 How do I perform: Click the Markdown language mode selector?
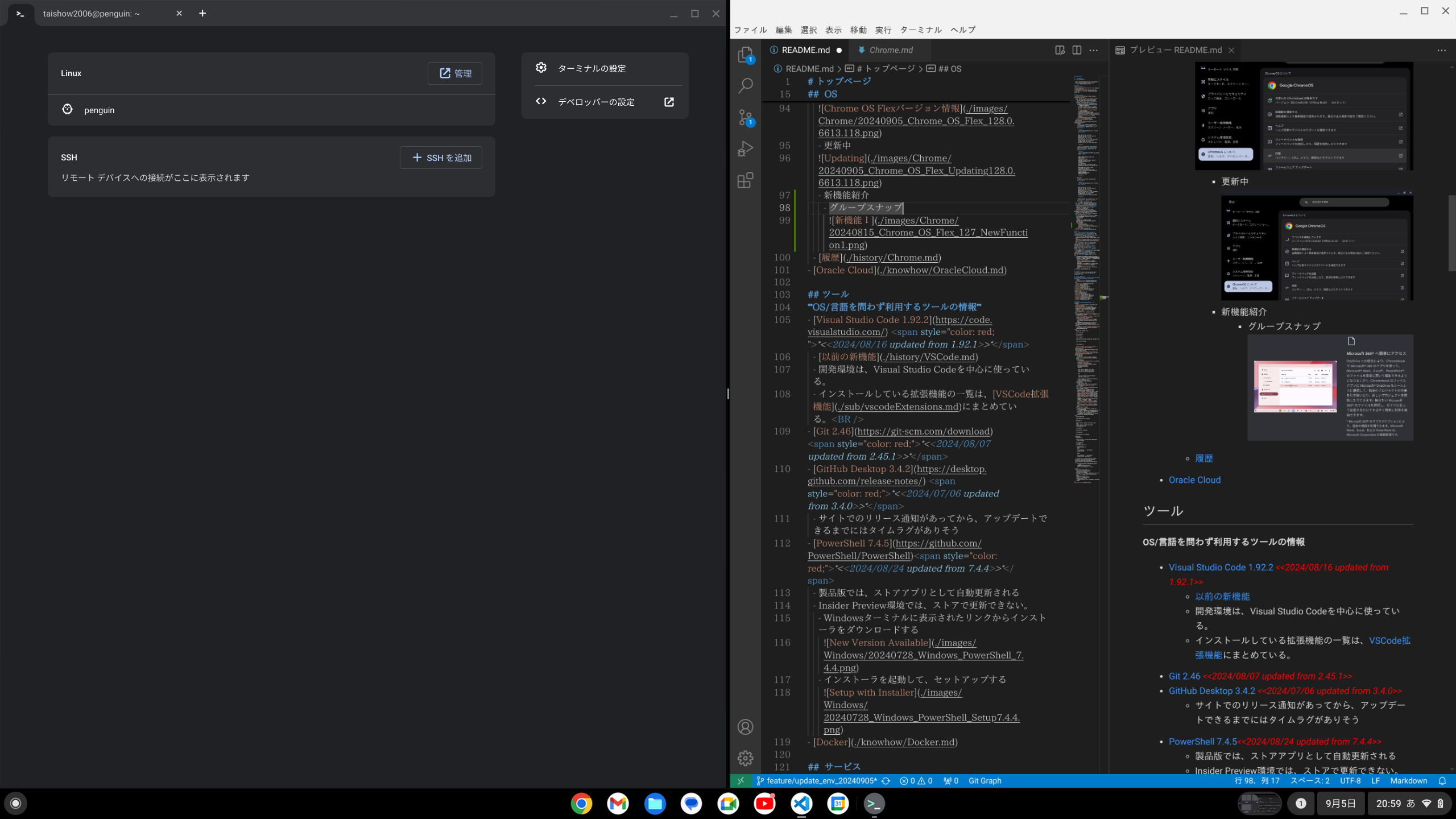1408,781
